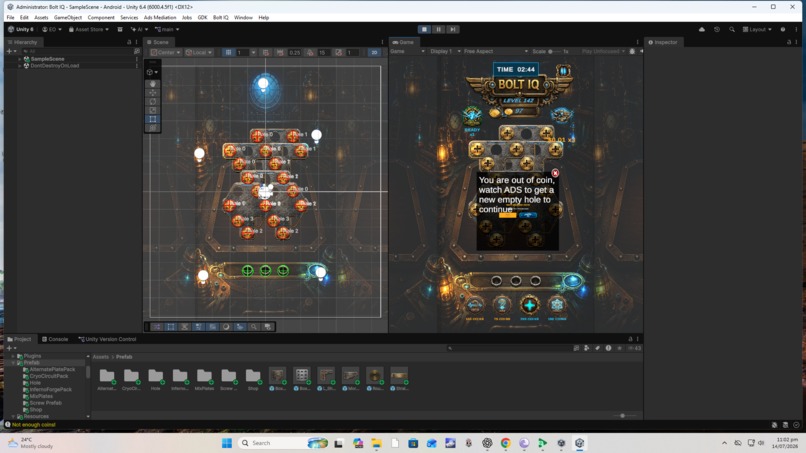Select the Rect tool in Scene view
The width and height of the screenshot is (806, 453).
coord(153,119)
